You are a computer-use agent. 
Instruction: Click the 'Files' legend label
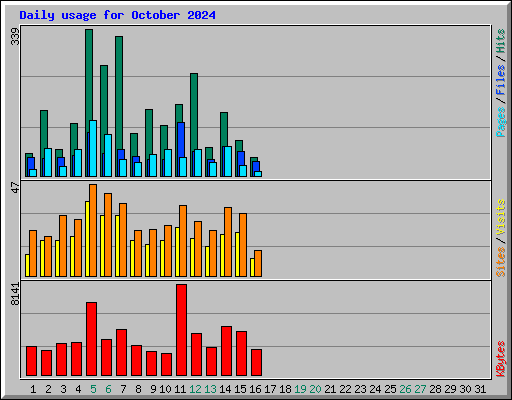[501, 79]
